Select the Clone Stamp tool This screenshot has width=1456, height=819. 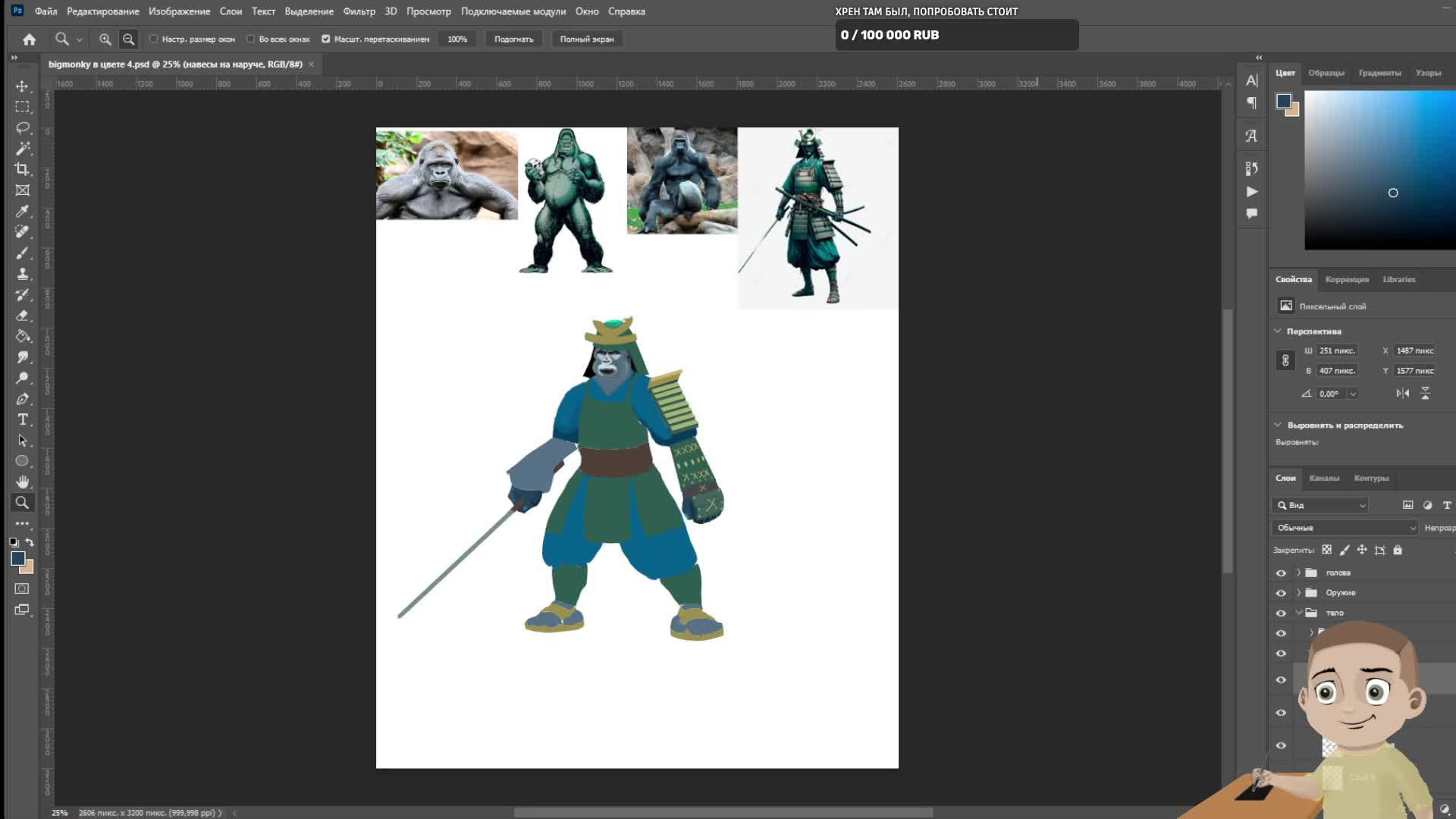[x=23, y=274]
